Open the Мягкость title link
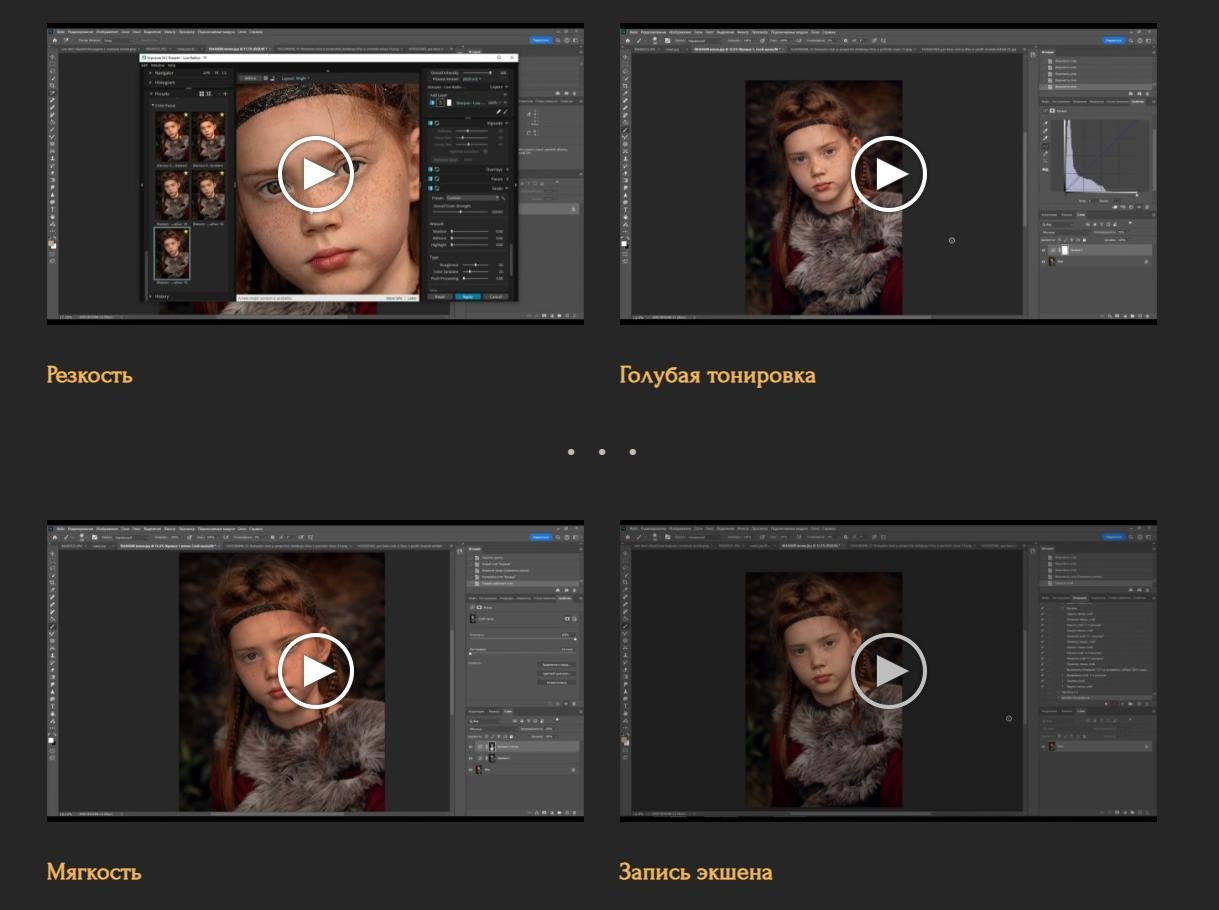 (94, 872)
